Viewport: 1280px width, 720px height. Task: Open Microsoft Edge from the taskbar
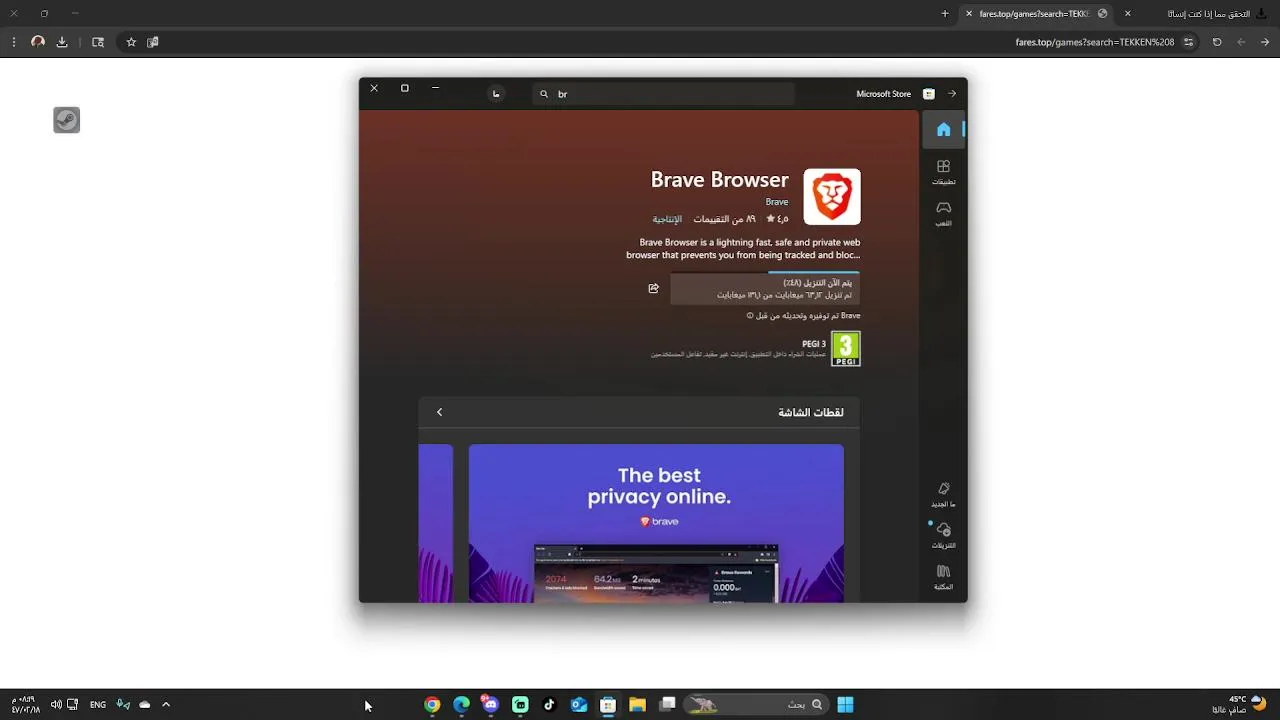pos(461,704)
